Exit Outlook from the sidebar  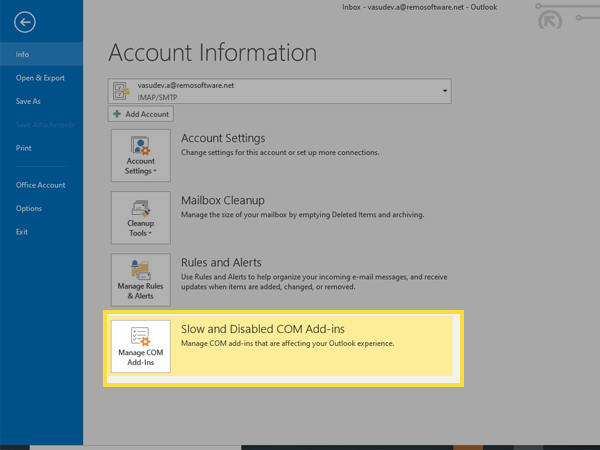point(22,232)
